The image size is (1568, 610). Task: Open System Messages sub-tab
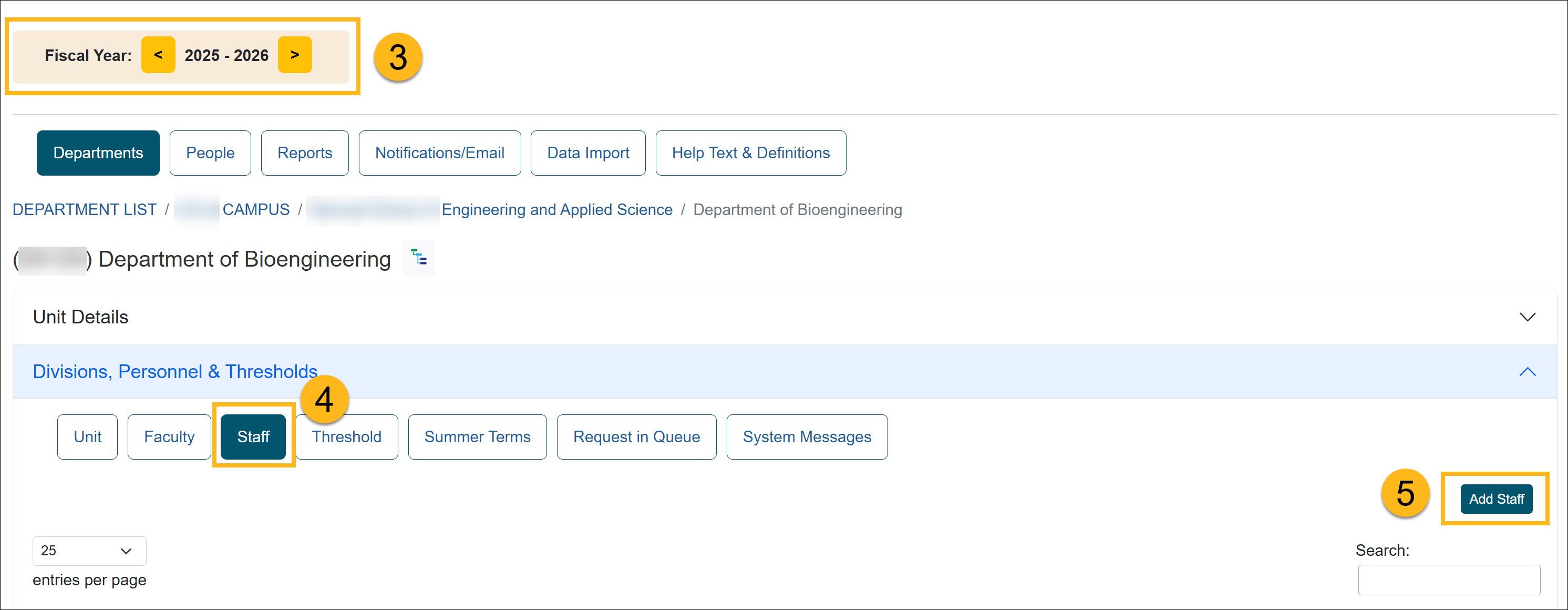tap(807, 437)
